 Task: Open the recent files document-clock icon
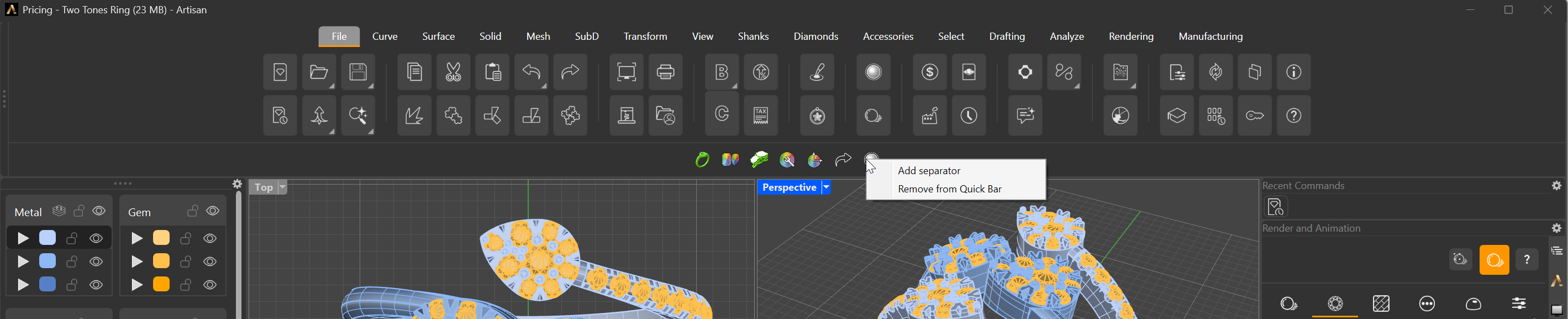(280, 116)
